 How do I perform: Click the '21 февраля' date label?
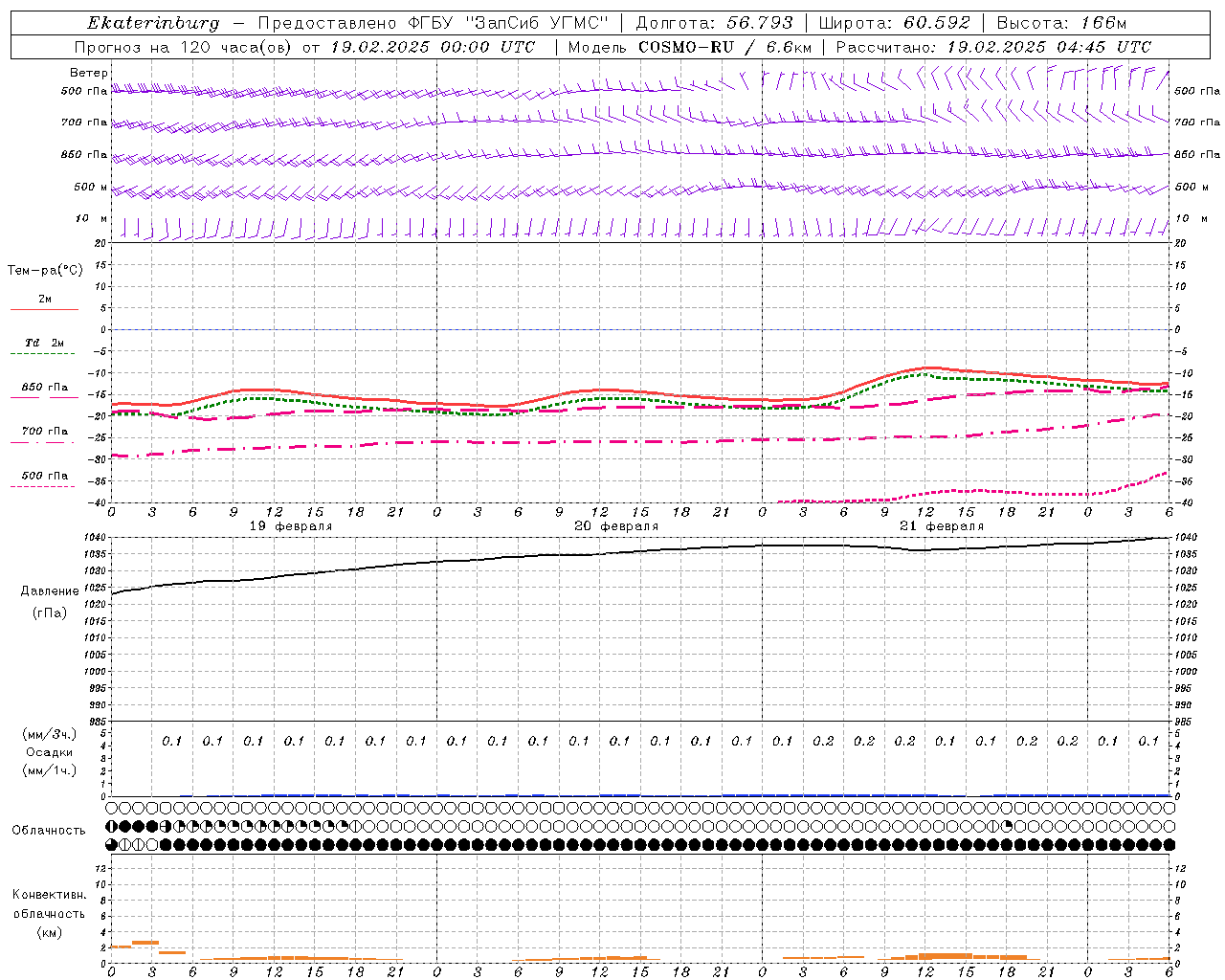tap(942, 526)
